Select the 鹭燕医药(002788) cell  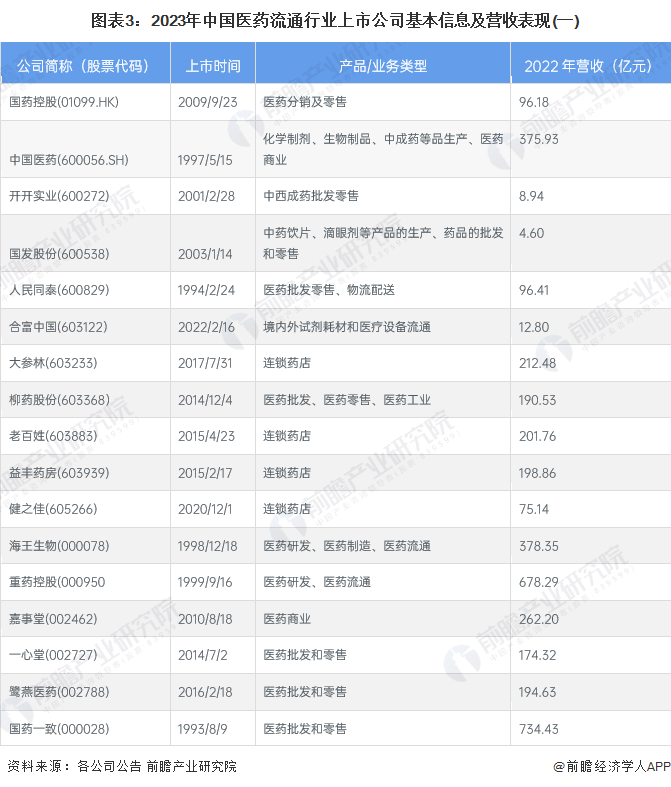coord(85,692)
